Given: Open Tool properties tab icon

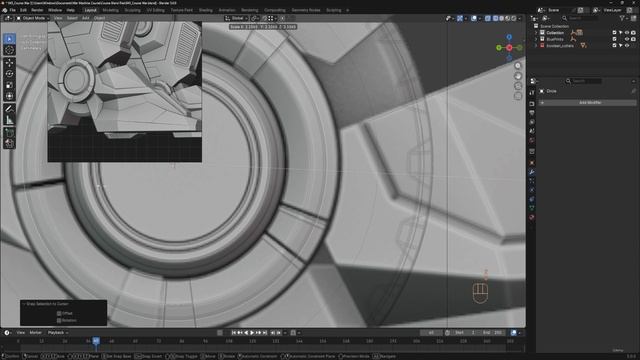Looking at the screenshot, I should click(532, 93).
